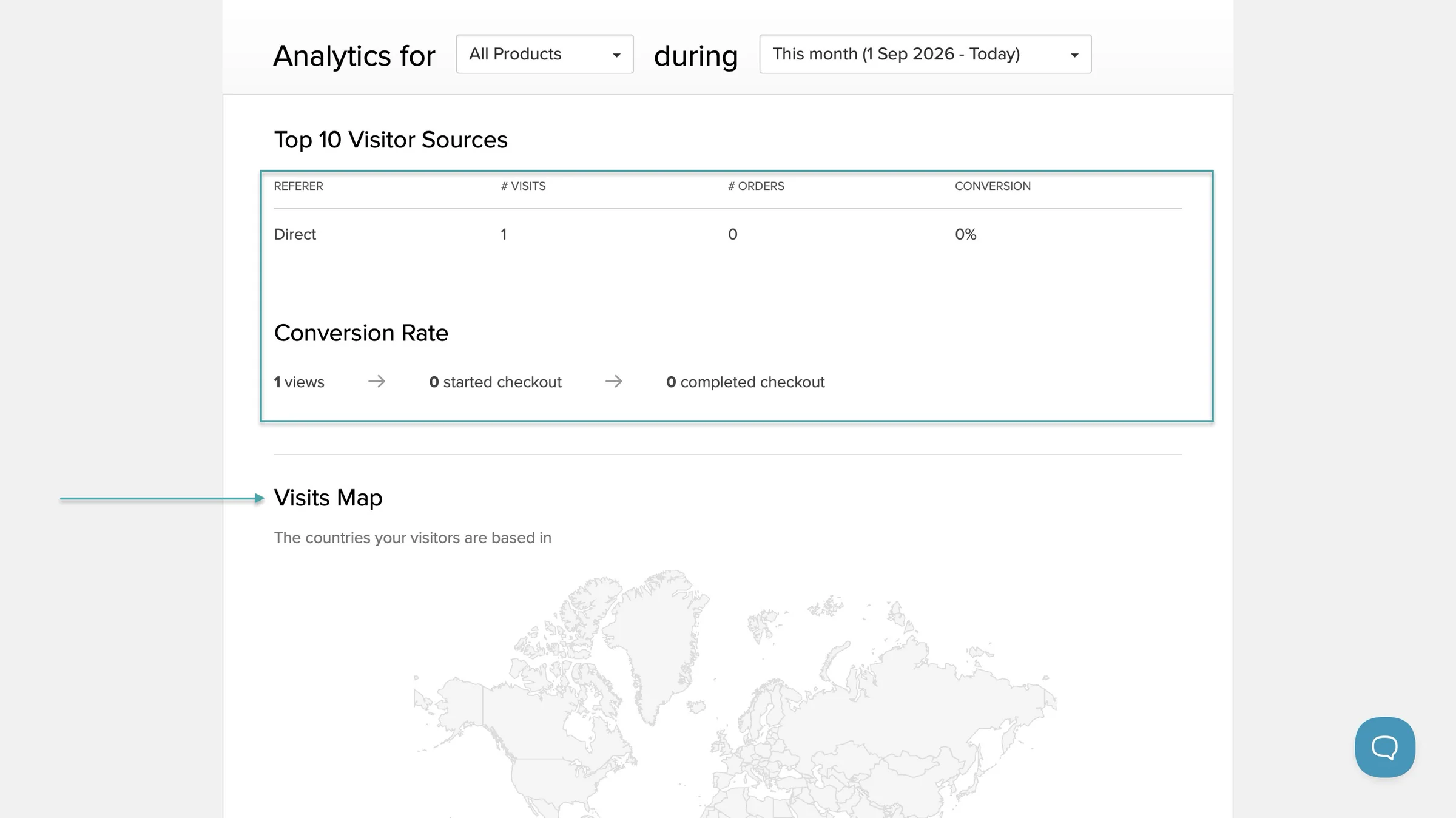Click the 0 completed checkout figure
This screenshot has height=818, width=1456.
[746, 382]
